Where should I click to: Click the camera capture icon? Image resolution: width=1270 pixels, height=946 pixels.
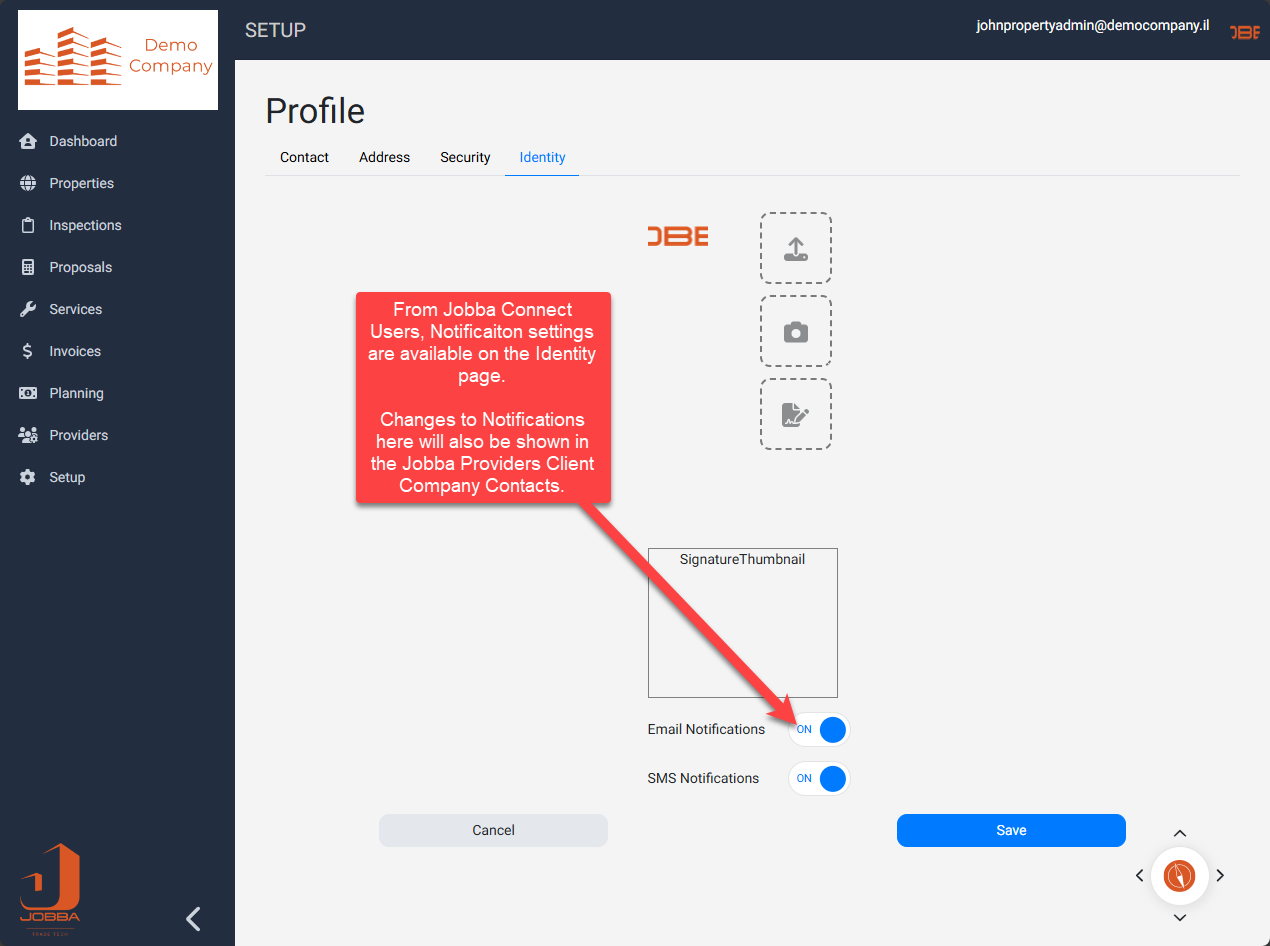tap(796, 331)
